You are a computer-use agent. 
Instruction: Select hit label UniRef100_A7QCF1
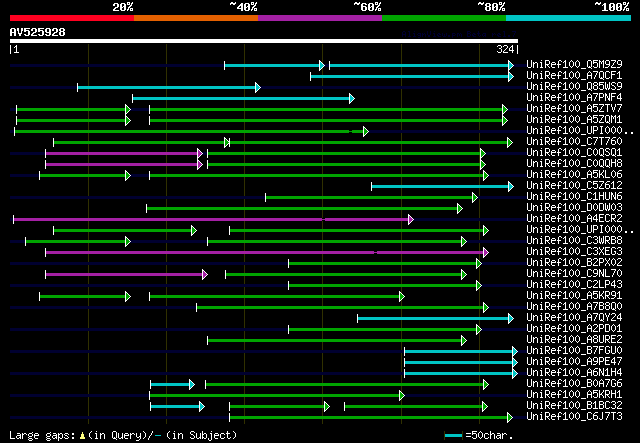pyautogui.click(x=574, y=76)
